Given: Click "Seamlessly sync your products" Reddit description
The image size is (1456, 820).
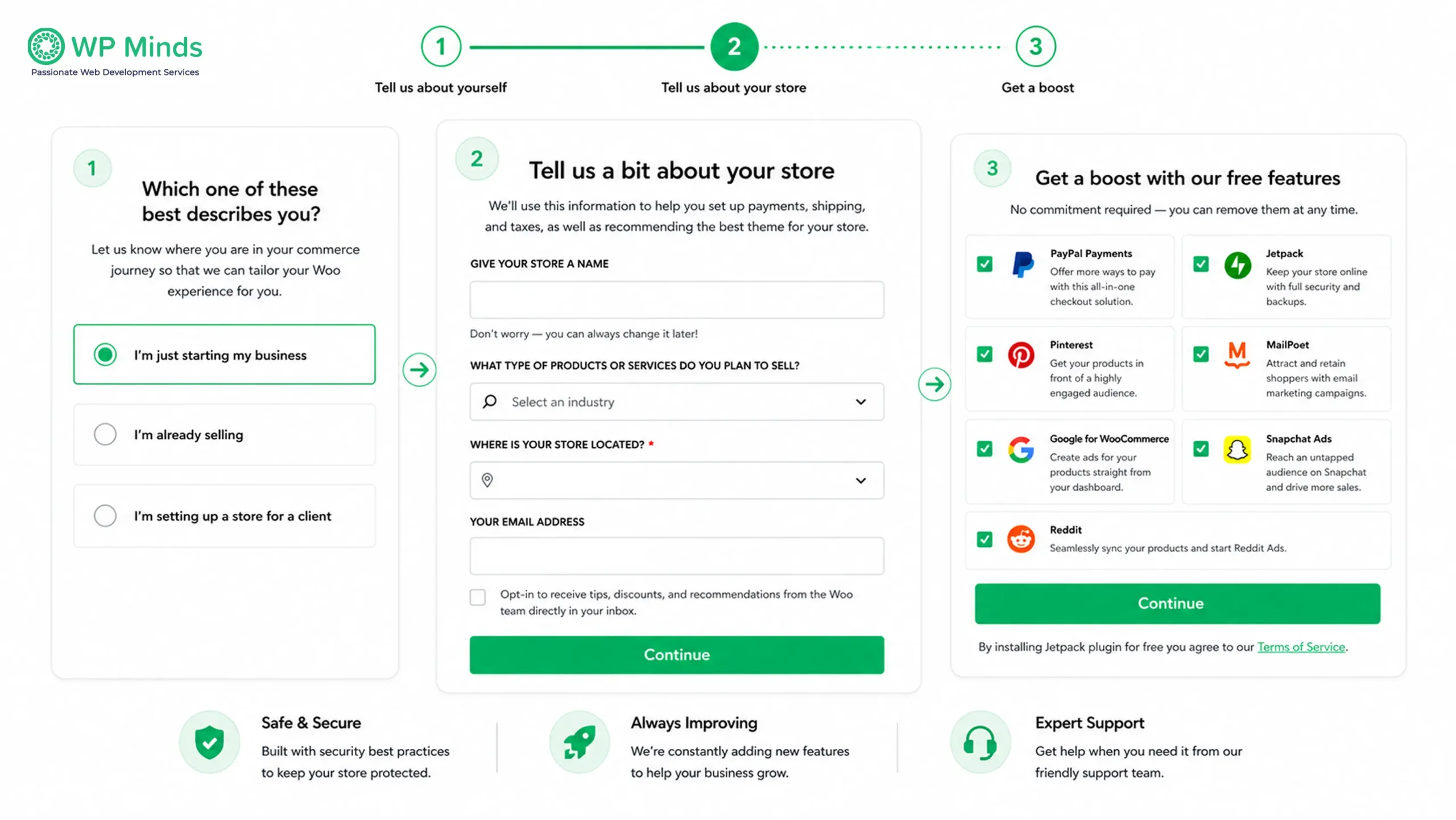Looking at the screenshot, I should click(1168, 549).
